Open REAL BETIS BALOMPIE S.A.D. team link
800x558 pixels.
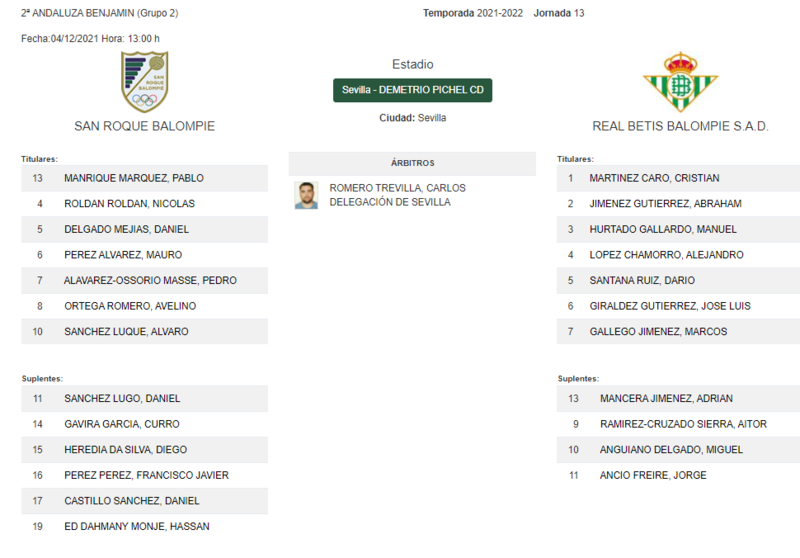pos(680,126)
